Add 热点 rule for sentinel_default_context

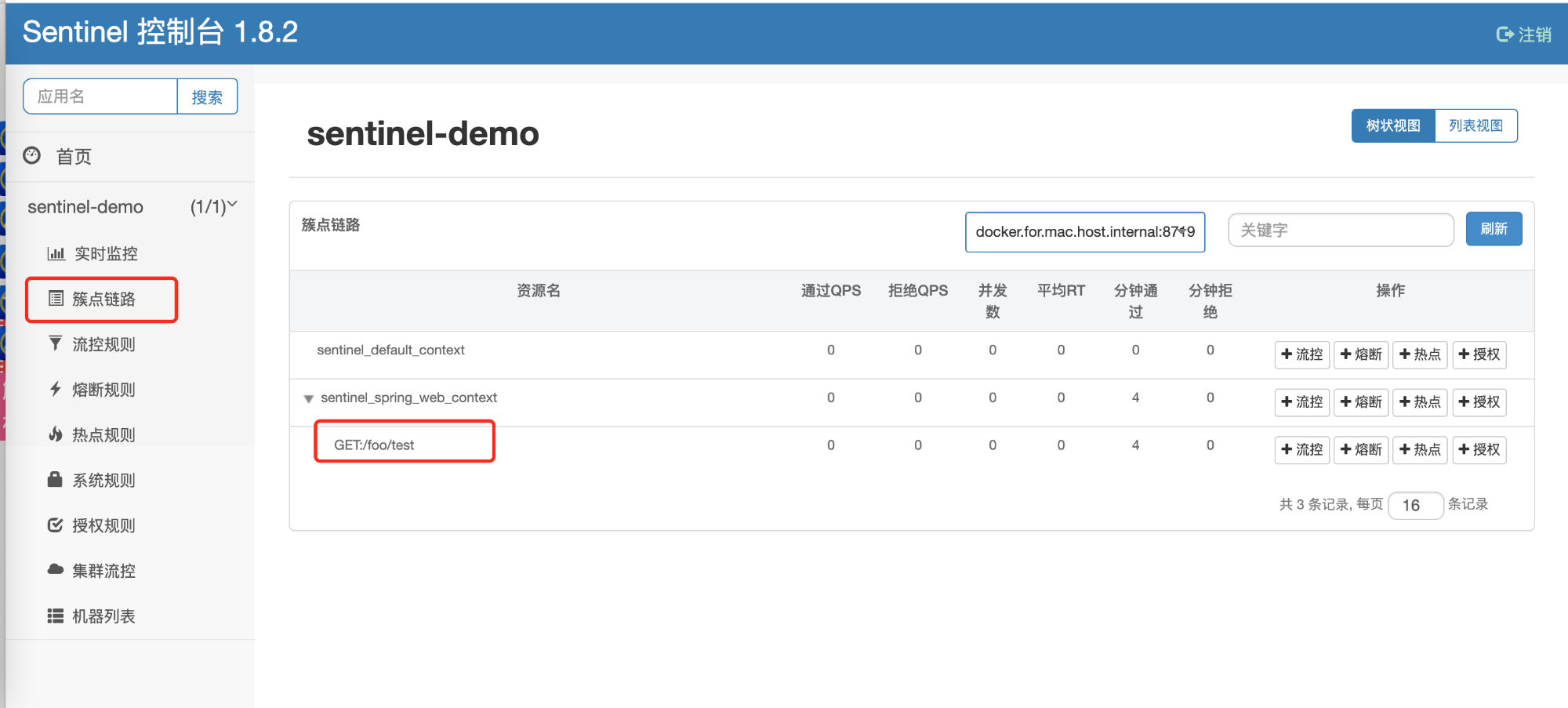coord(1420,354)
